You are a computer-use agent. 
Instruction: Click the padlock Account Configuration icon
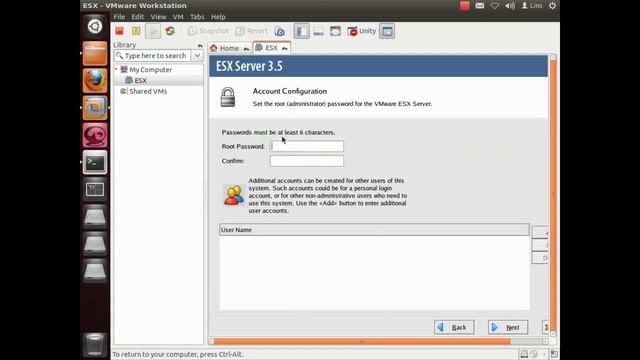pos(228,97)
